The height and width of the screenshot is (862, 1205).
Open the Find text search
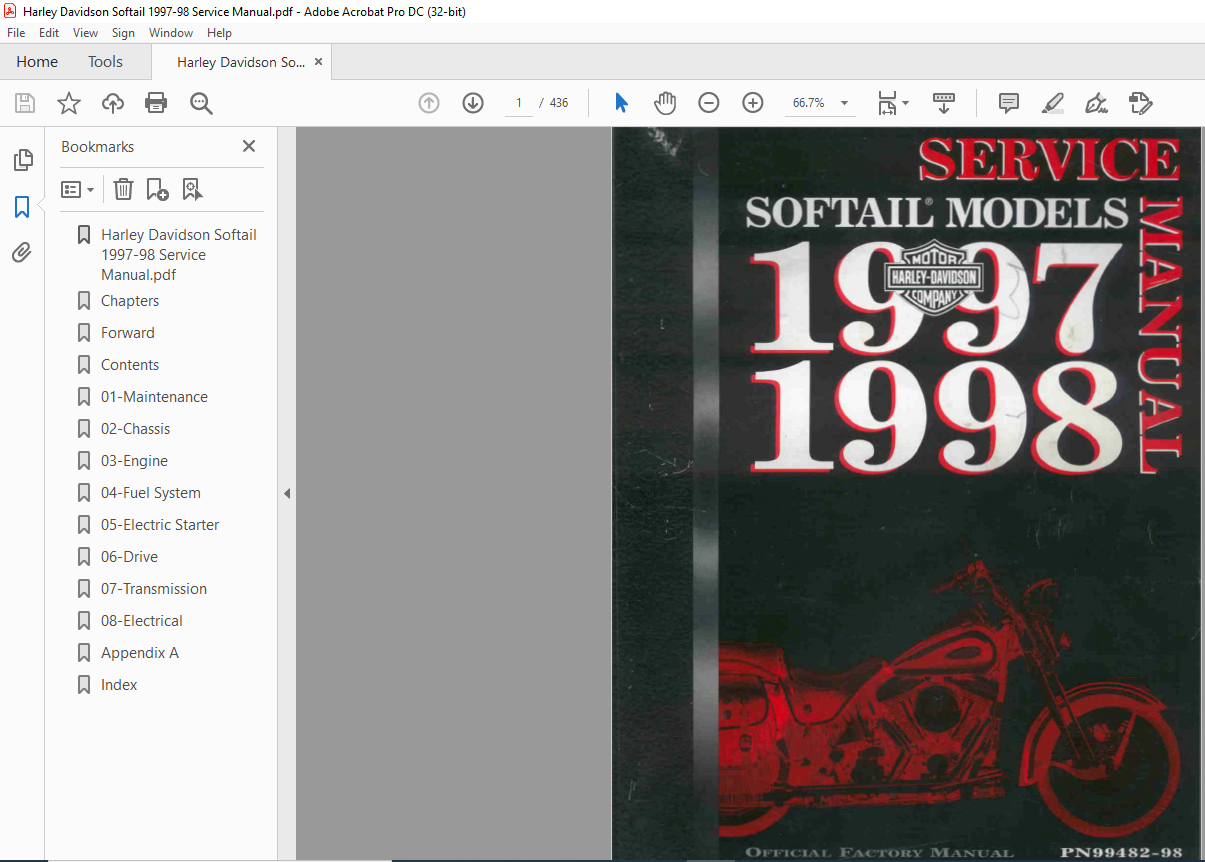tap(201, 103)
